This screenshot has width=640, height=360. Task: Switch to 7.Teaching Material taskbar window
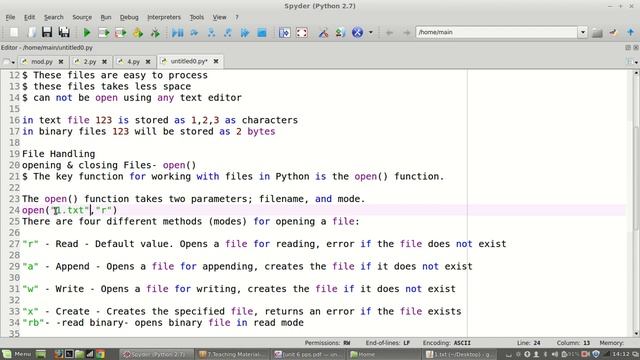pos(232,354)
